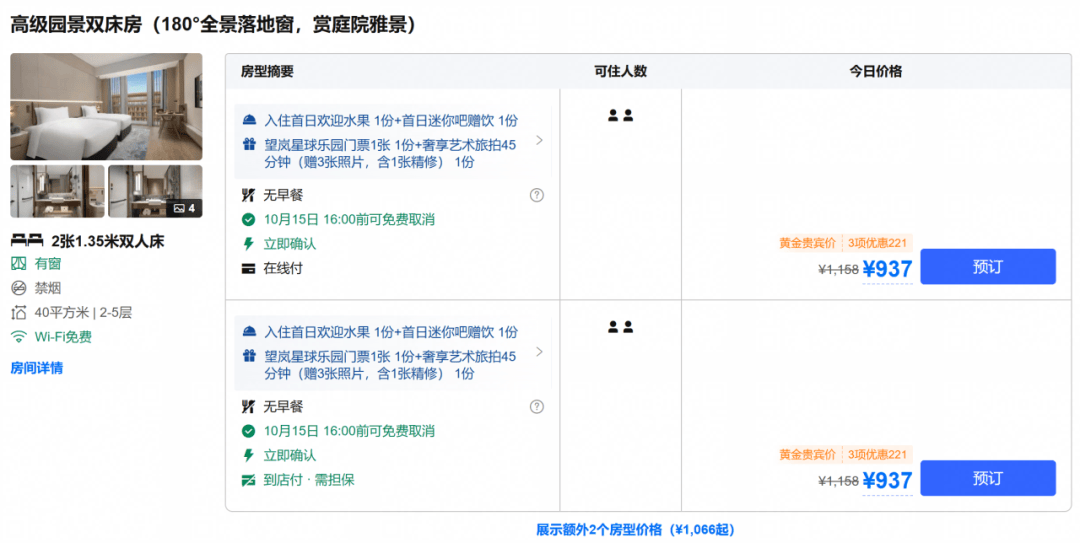The image size is (1080, 543).
Task: Expand the benefits chevron in the 到店付 offer
Action: (539, 352)
